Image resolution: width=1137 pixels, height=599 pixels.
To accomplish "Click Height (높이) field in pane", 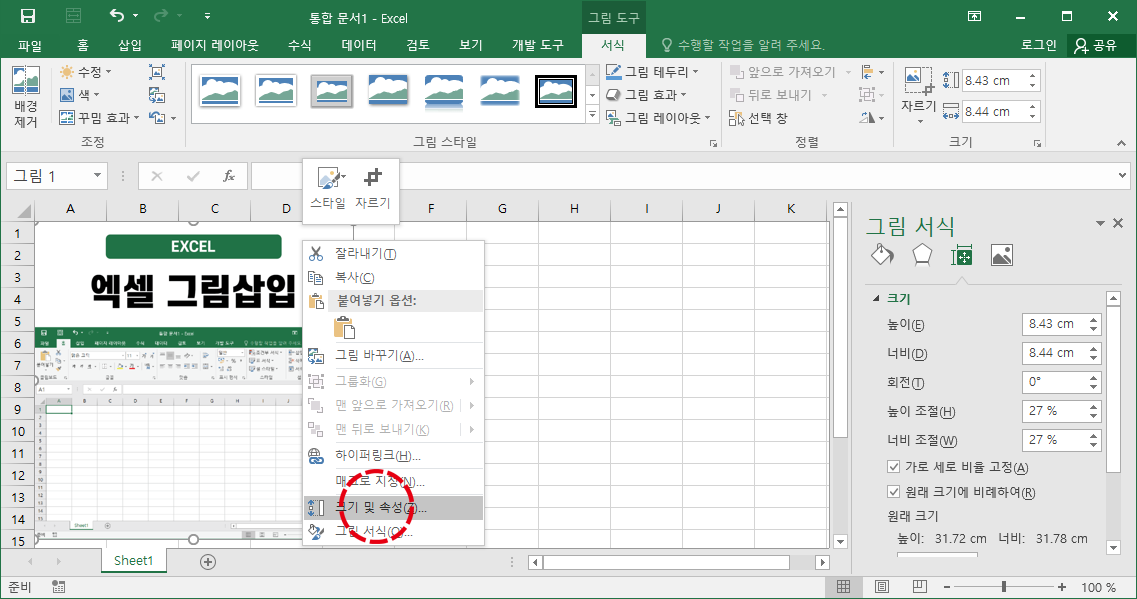I will click(1055, 324).
